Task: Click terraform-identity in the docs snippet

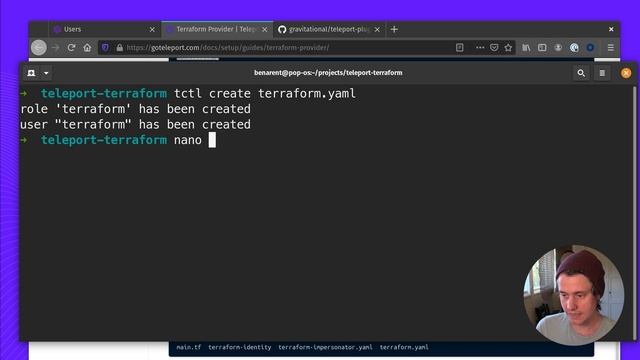Action: click(x=240, y=347)
